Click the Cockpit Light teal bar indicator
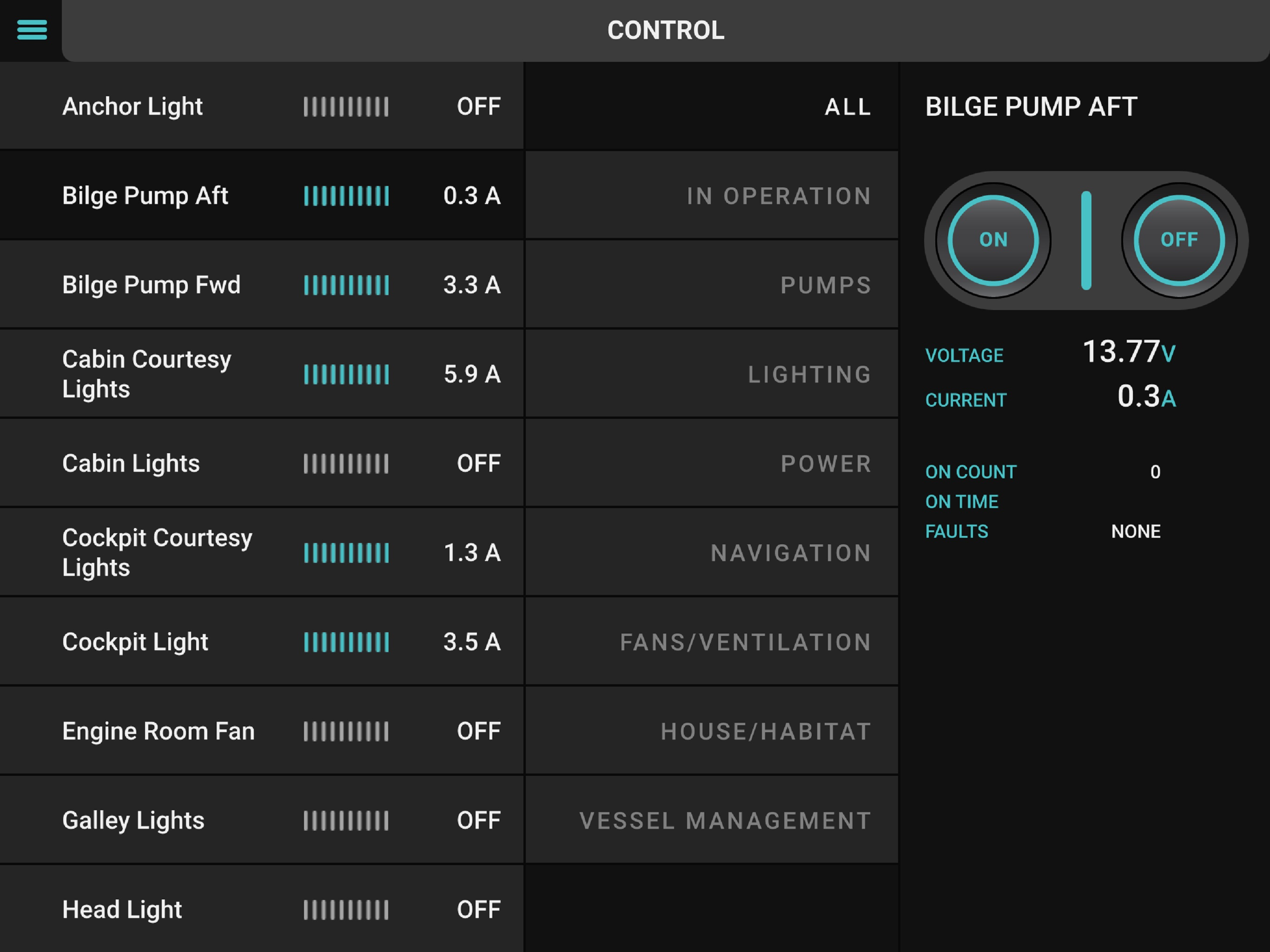1270x952 pixels. 346,642
